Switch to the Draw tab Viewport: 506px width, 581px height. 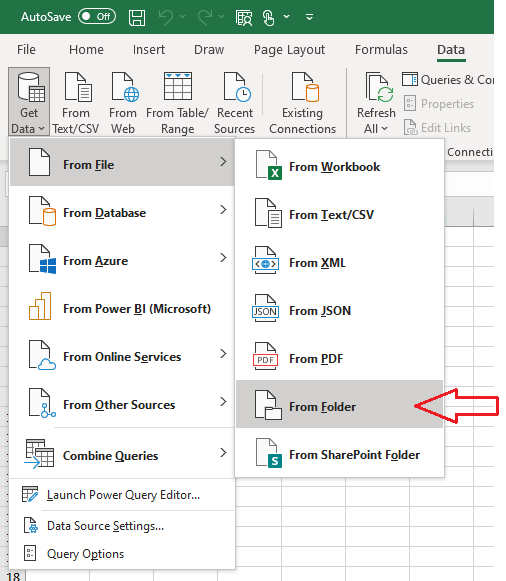click(x=209, y=50)
